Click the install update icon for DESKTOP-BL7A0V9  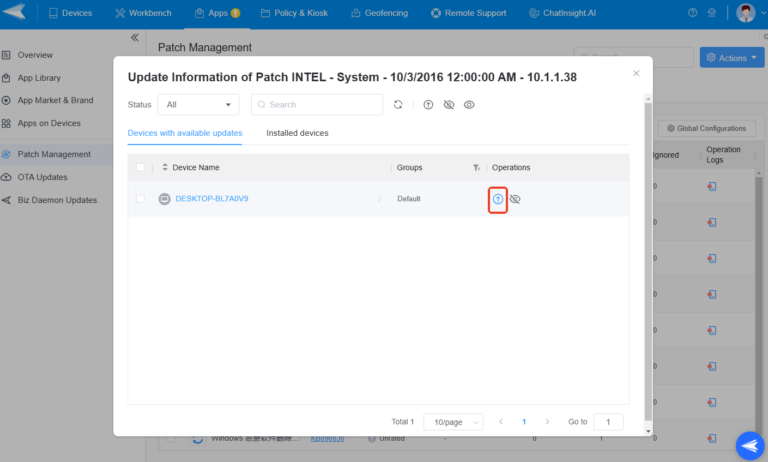coord(498,199)
